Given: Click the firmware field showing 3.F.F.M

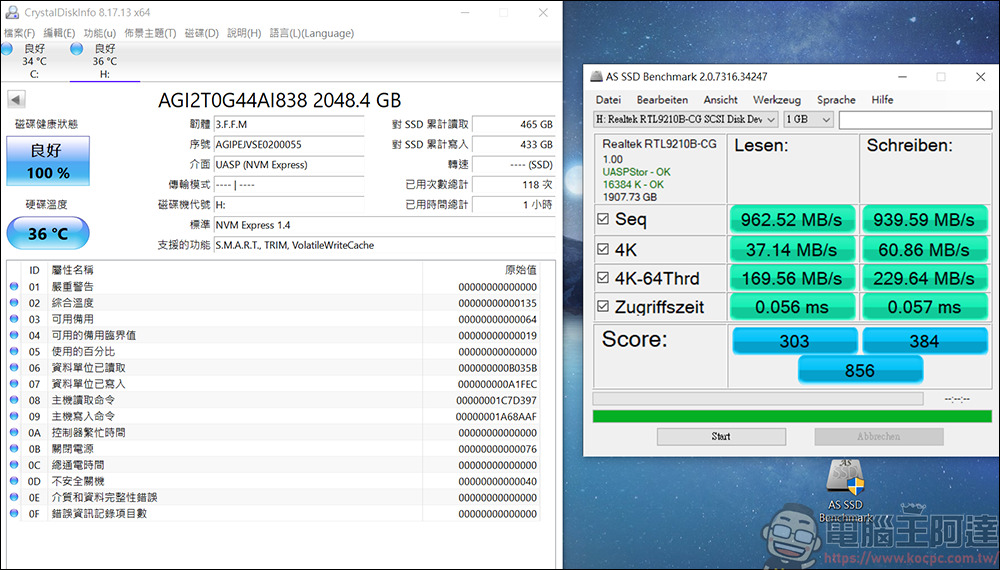Looking at the screenshot, I should (289, 124).
